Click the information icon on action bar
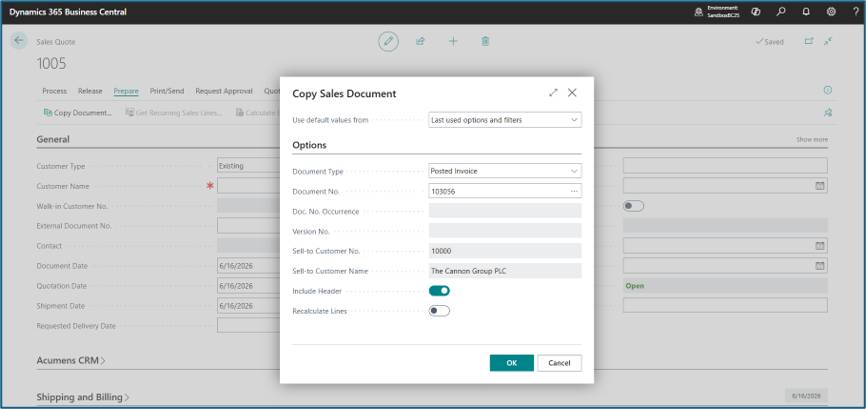866x409 pixels. [x=827, y=91]
